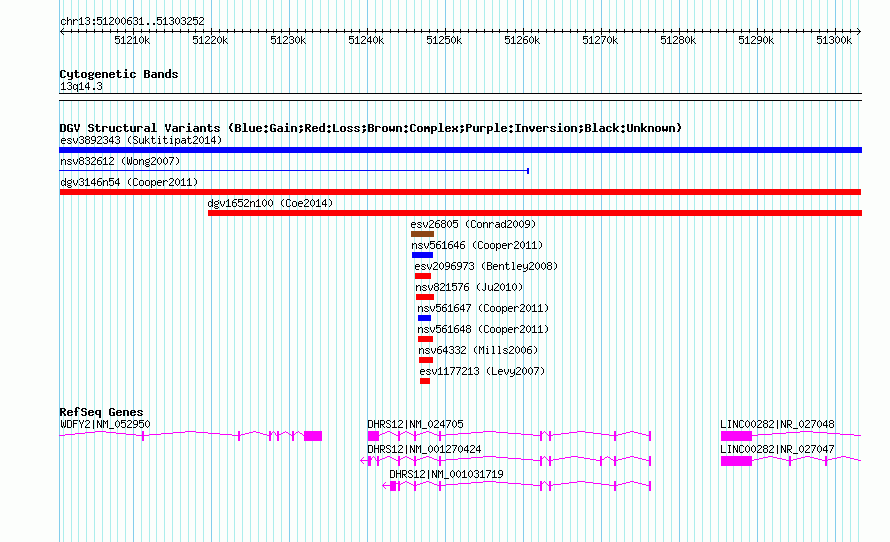The height and width of the screenshot is (542, 890).
Task: Click the Cytogenetic Bands track title
Action: (119, 74)
